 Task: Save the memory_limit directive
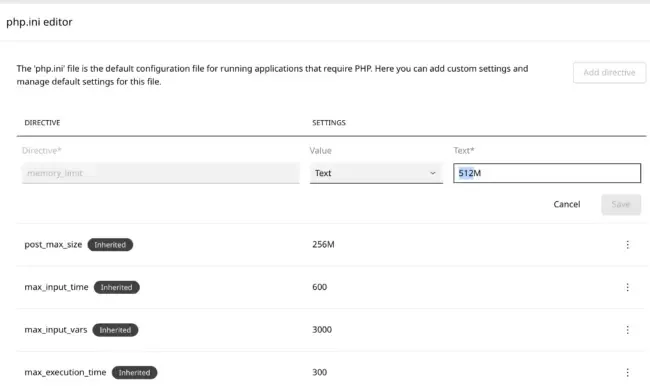coord(621,204)
